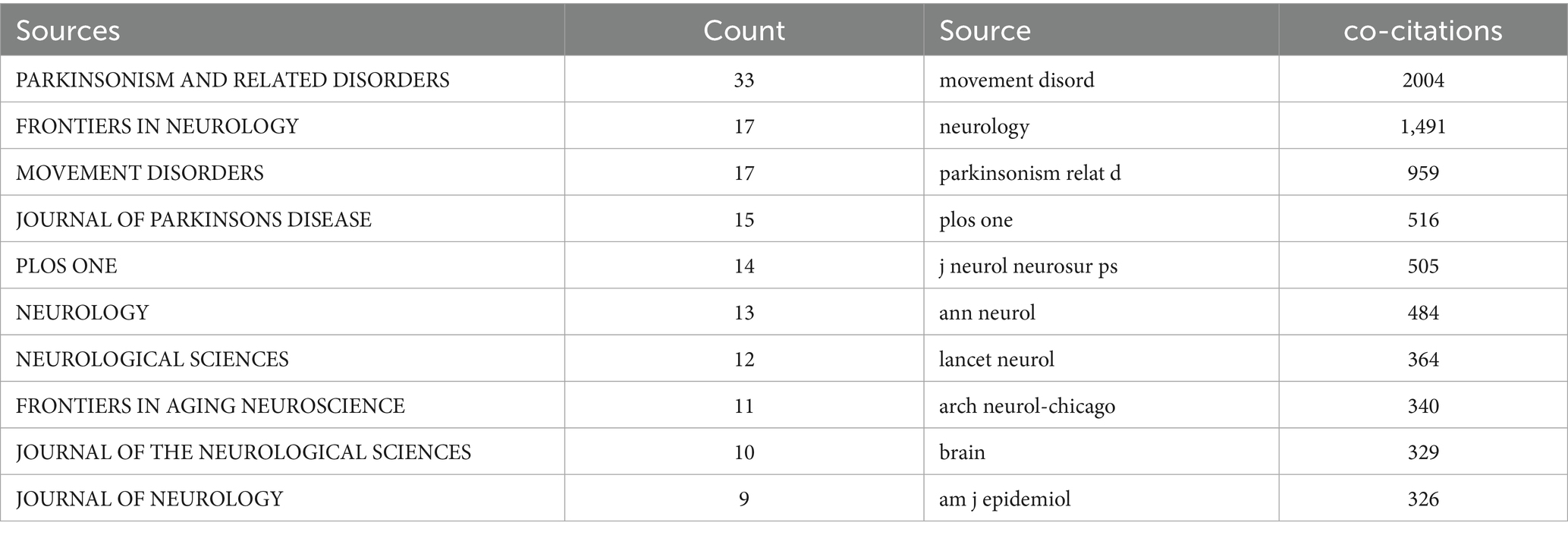Click the co-citation value 2004

1422,80
